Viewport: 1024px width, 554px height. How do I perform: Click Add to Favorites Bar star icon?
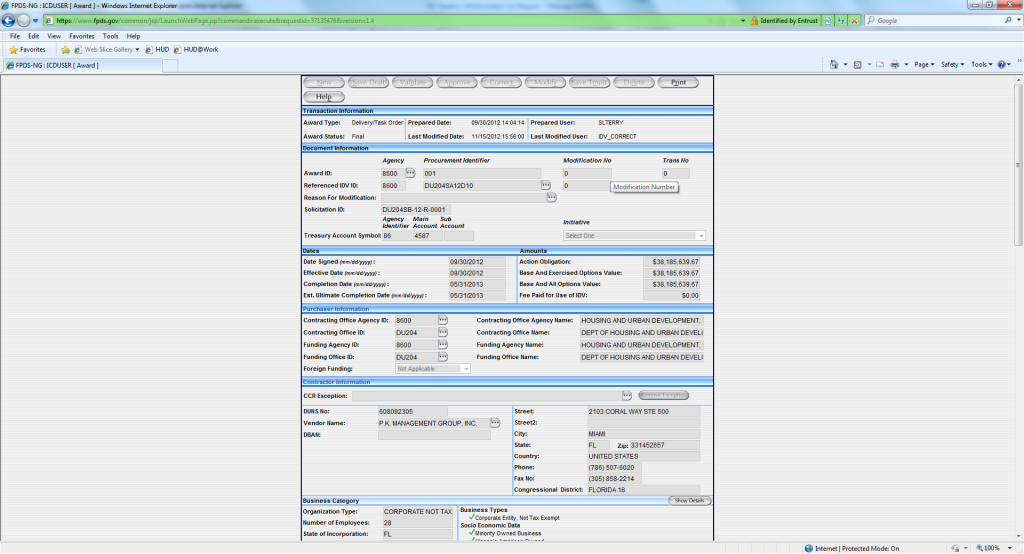65,50
